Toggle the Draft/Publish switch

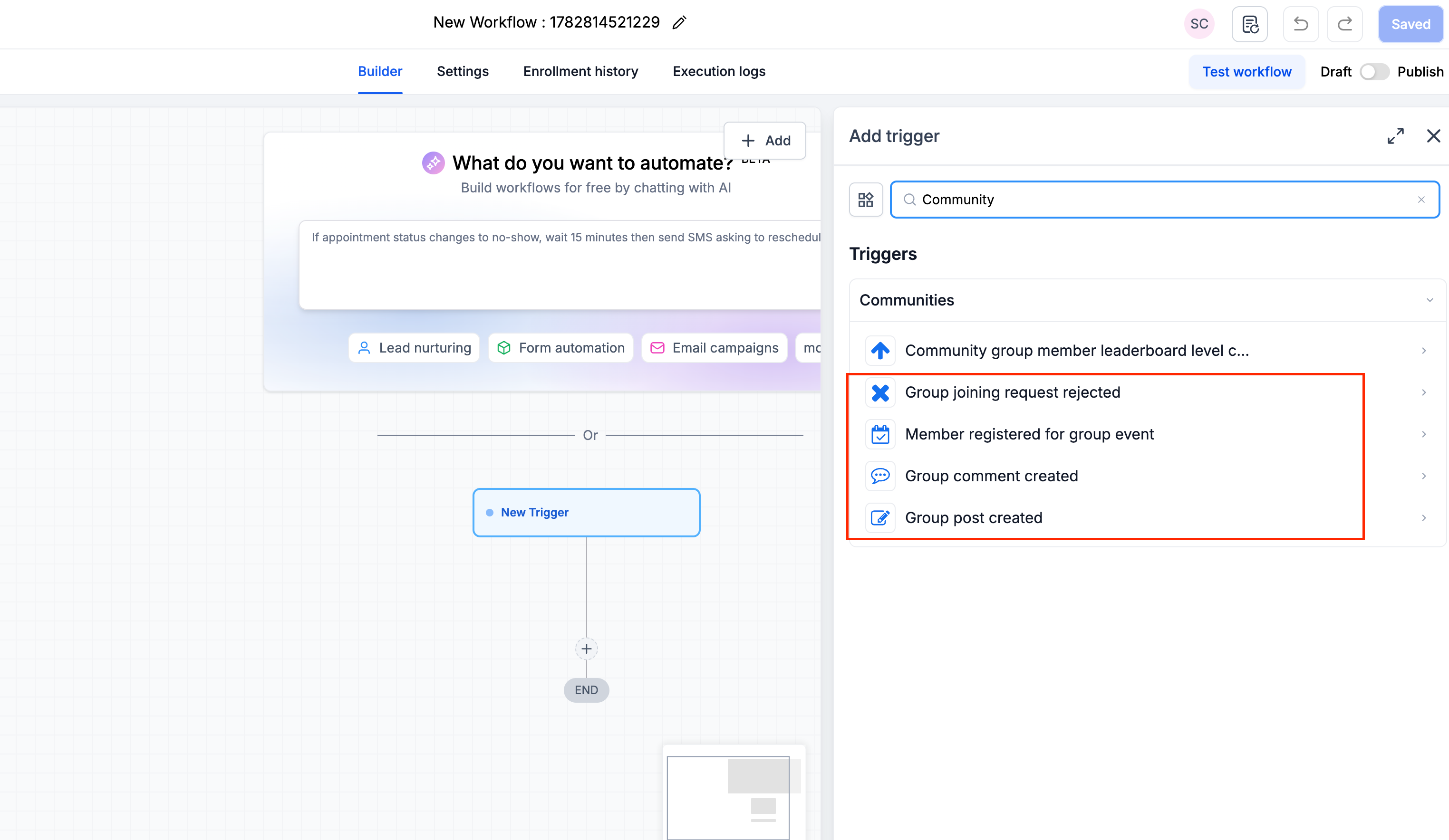(1374, 72)
